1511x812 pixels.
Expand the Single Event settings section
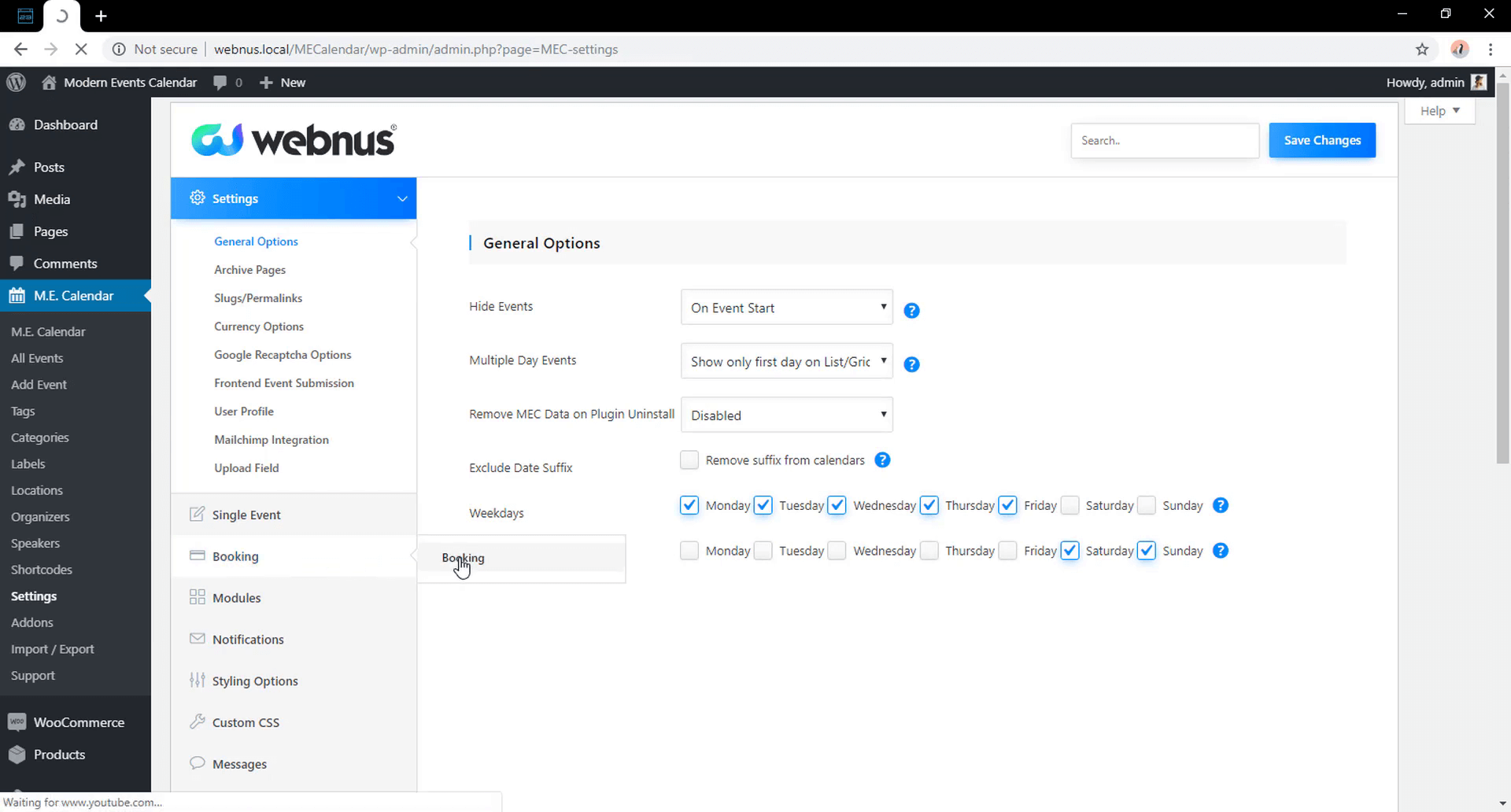[x=294, y=515]
